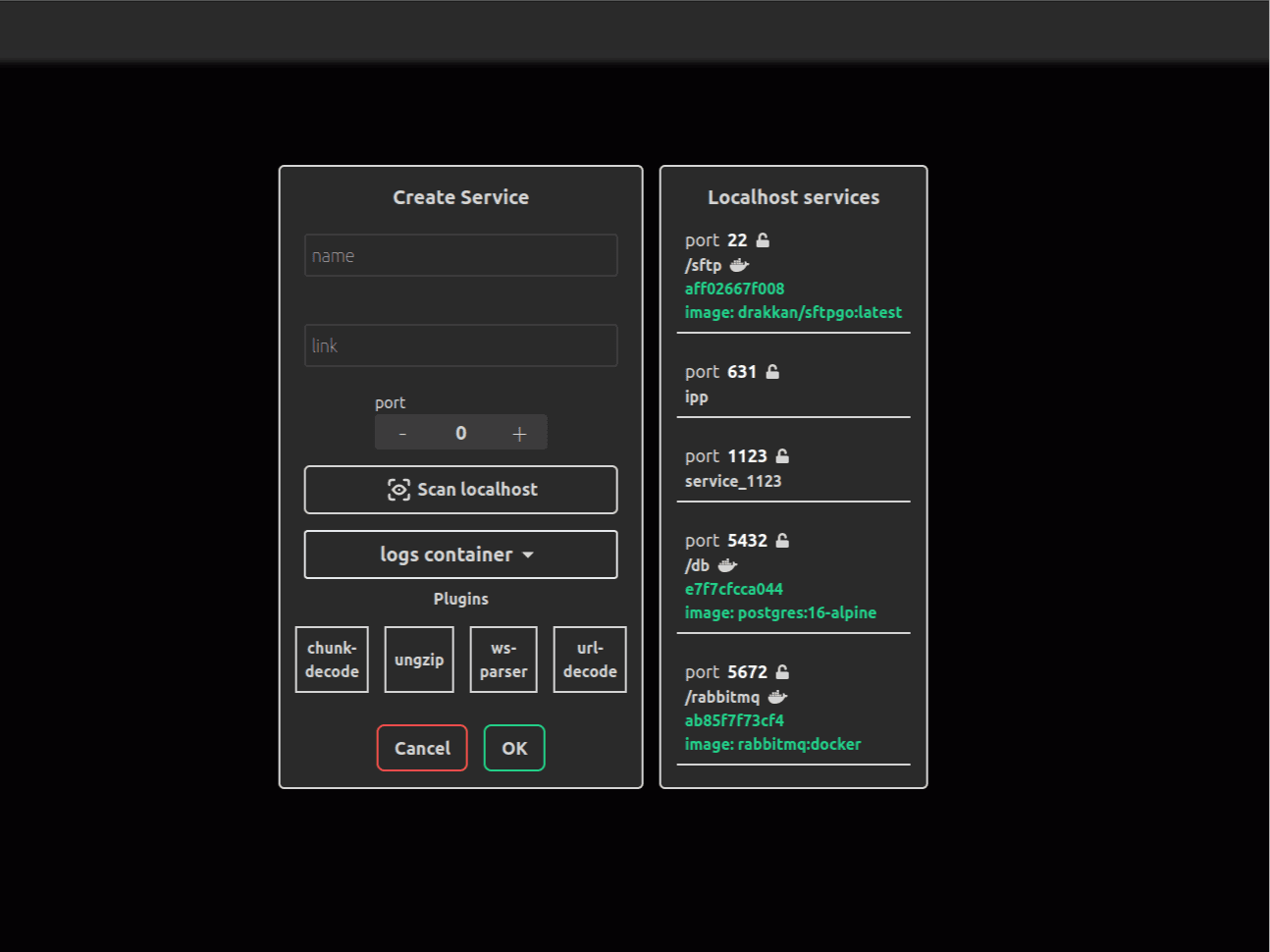Screen dimensions: 1270x952
Task: Click the unlock icon next to port 22
Action: click(x=763, y=240)
